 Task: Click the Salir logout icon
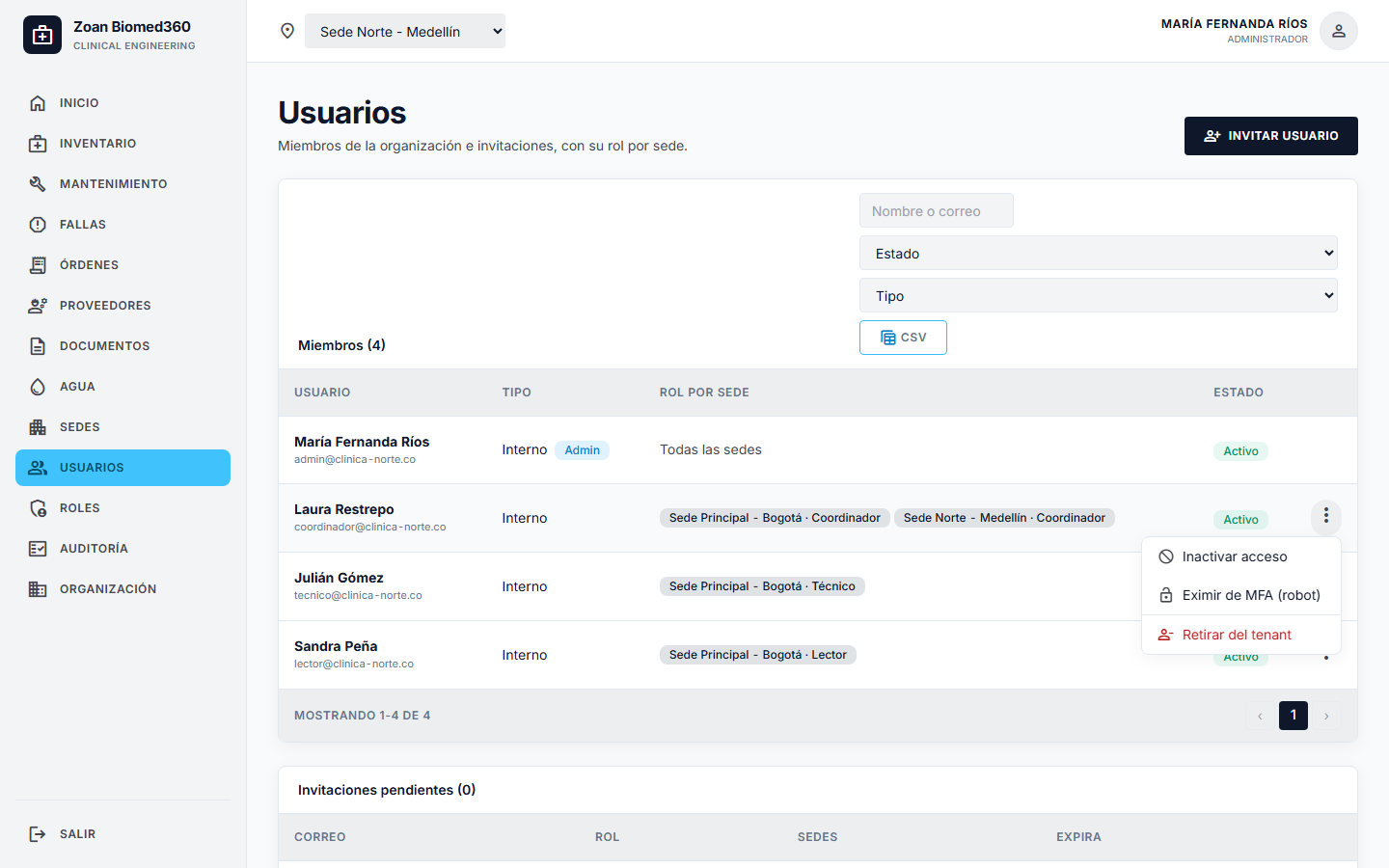pyautogui.click(x=38, y=834)
